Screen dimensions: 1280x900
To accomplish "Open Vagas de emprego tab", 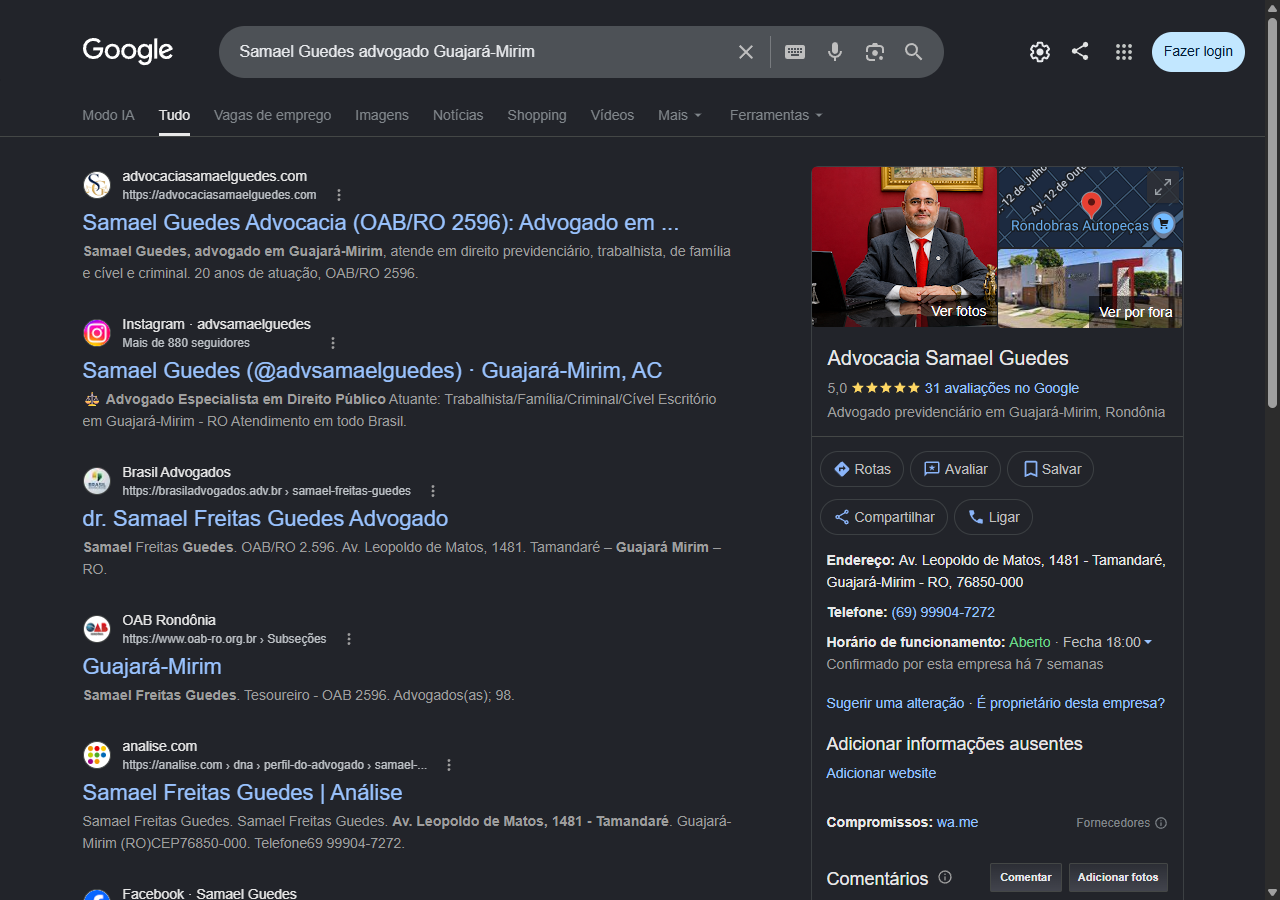I will (x=272, y=115).
